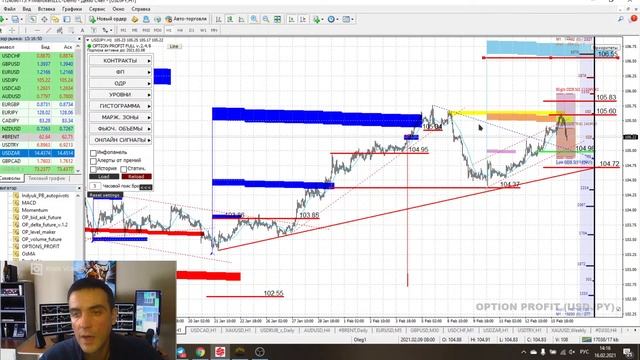This screenshot has height=360, width=640.
Task: Click the red Reload button
Action: 137,177
